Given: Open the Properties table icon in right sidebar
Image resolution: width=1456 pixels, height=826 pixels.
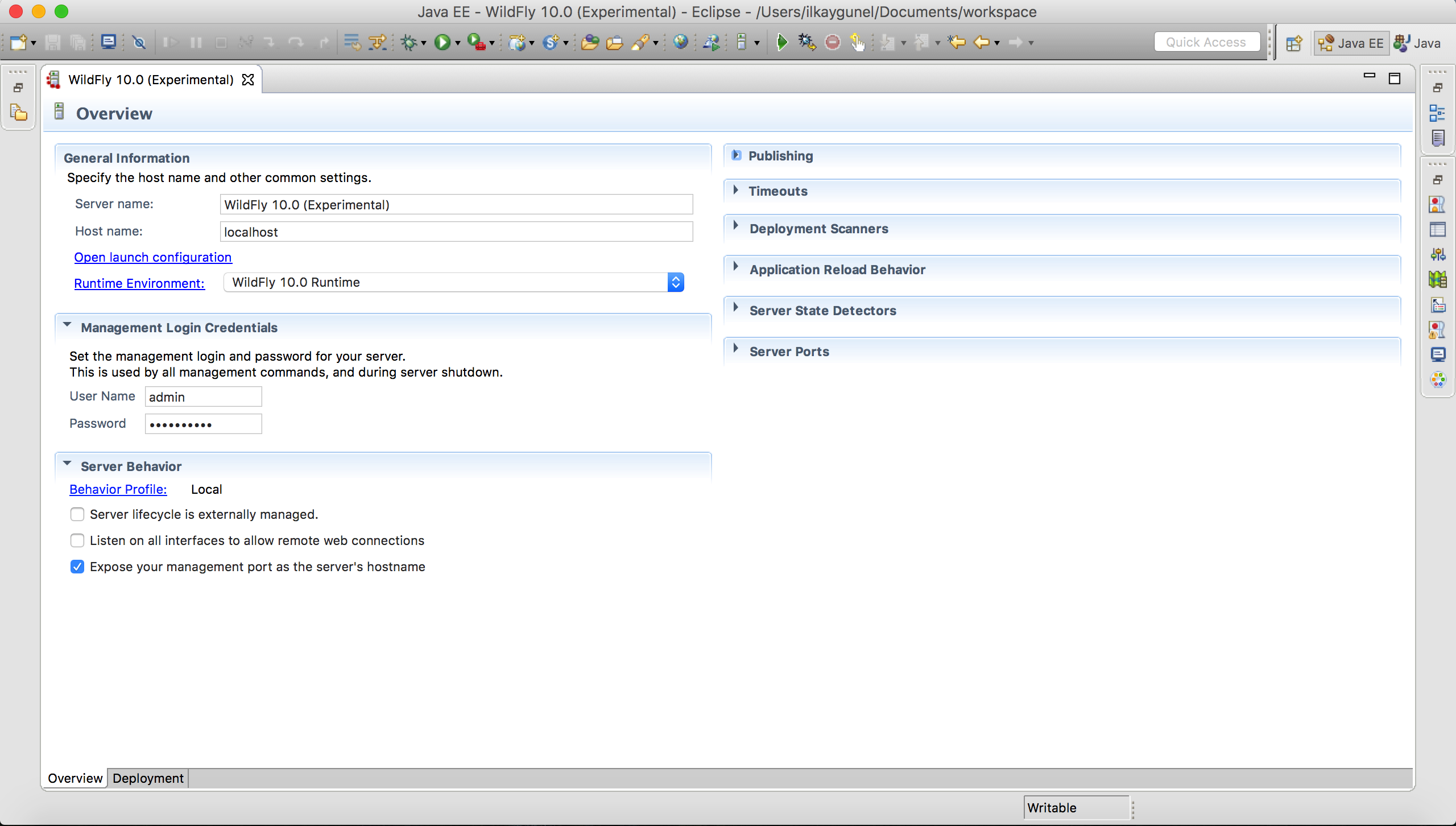Looking at the screenshot, I should click(x=1437, y=230).
